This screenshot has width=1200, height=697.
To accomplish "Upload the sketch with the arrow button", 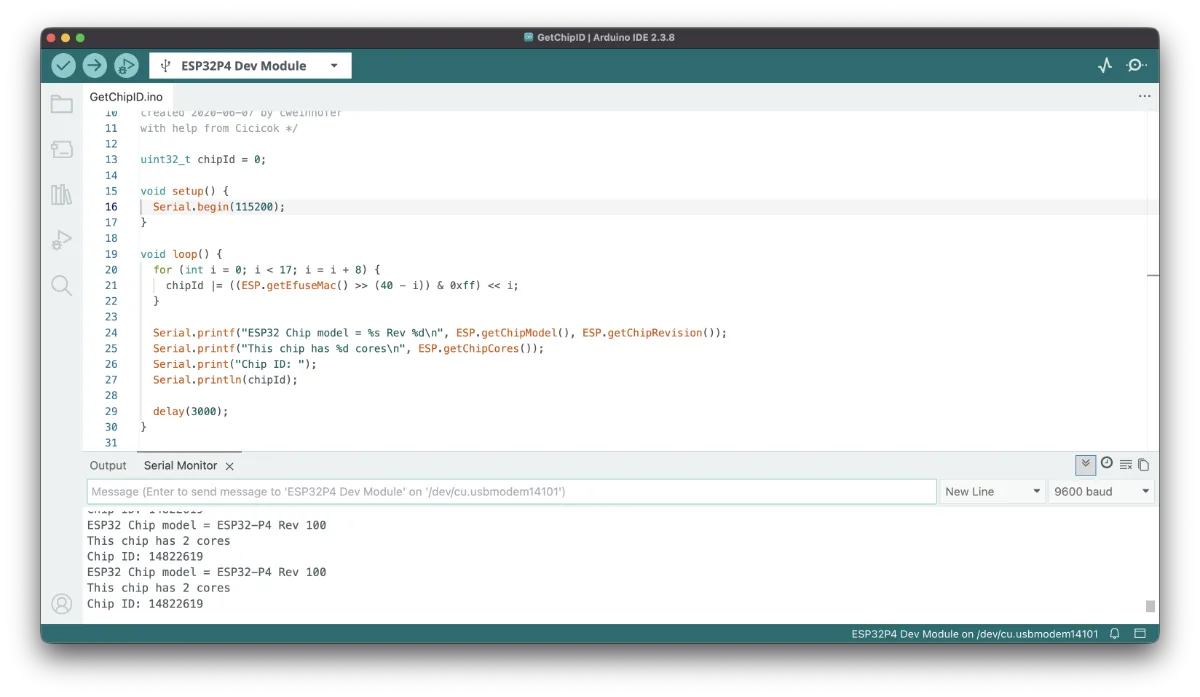I will 94,66.
